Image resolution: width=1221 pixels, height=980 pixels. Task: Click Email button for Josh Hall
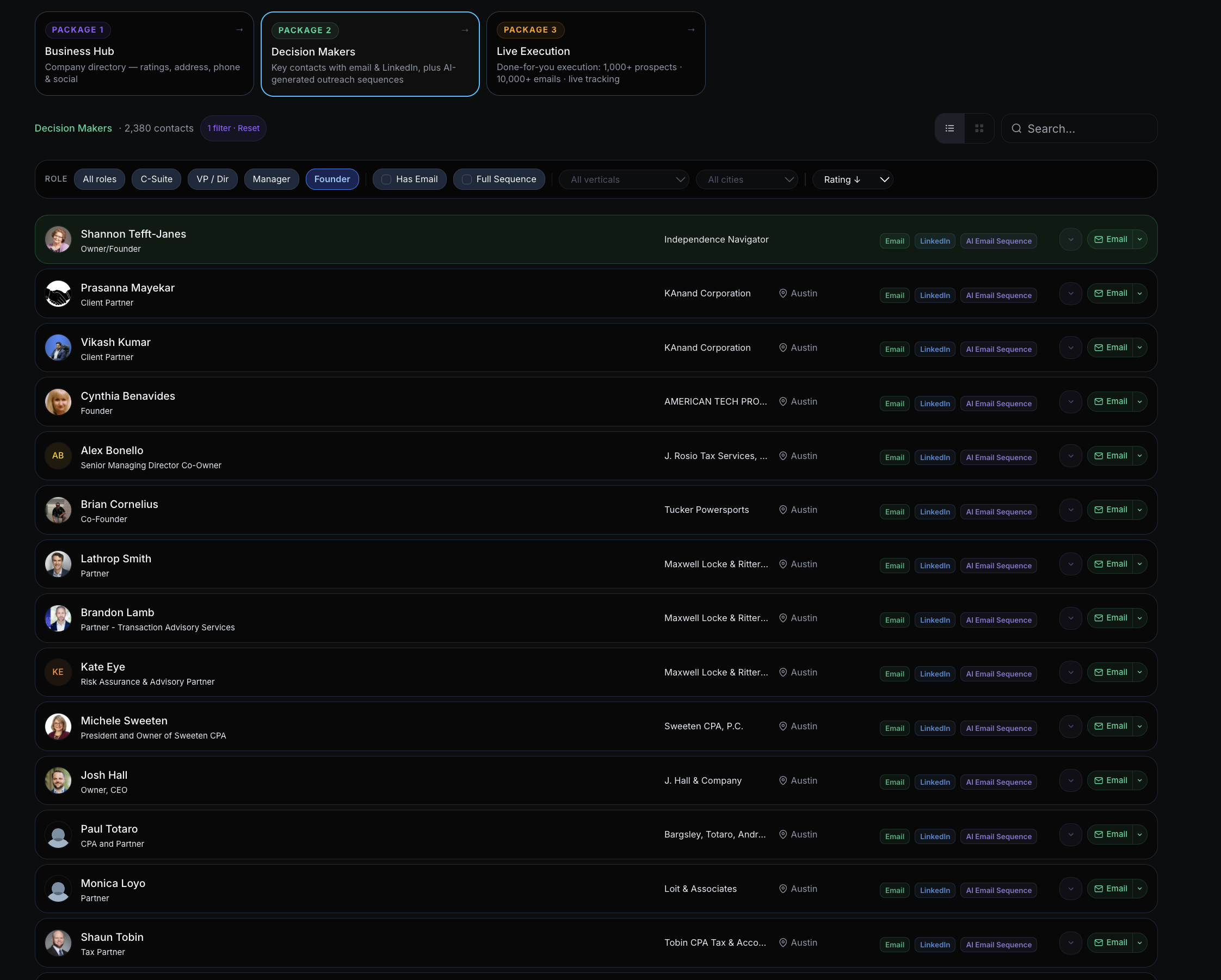click(x=1109, y=780)
